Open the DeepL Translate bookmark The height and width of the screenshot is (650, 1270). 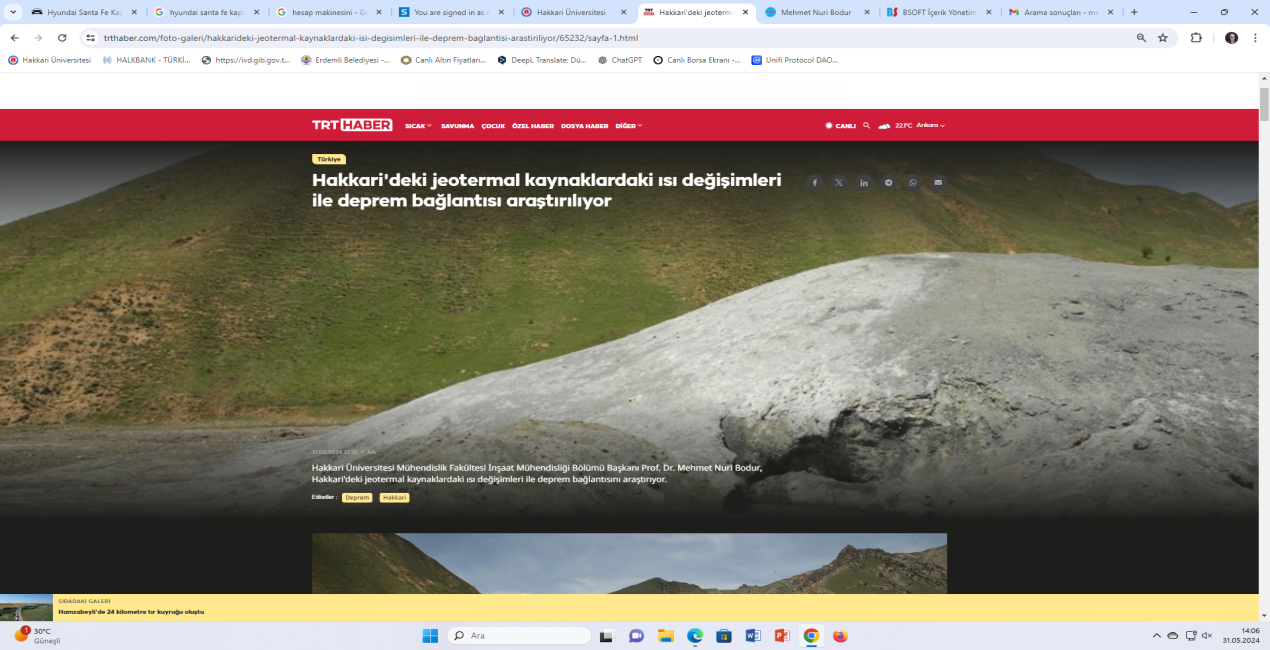(542, 60)
